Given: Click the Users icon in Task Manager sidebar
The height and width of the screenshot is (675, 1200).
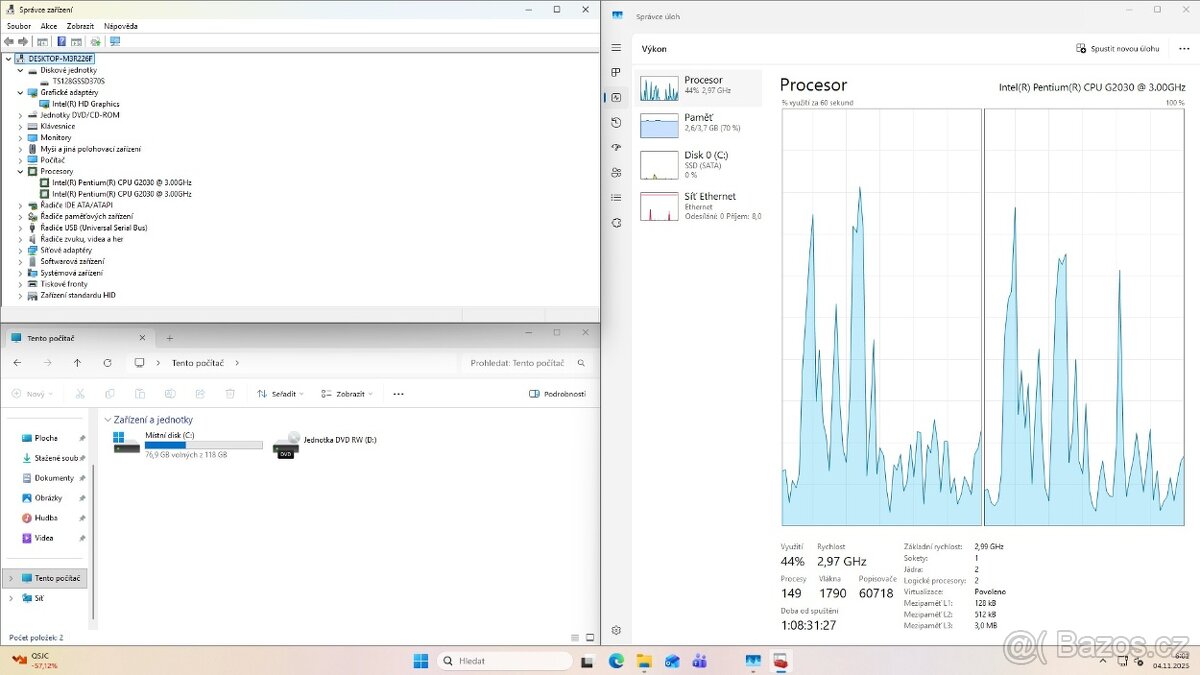Looking at the screenshot, I should 616,172.
